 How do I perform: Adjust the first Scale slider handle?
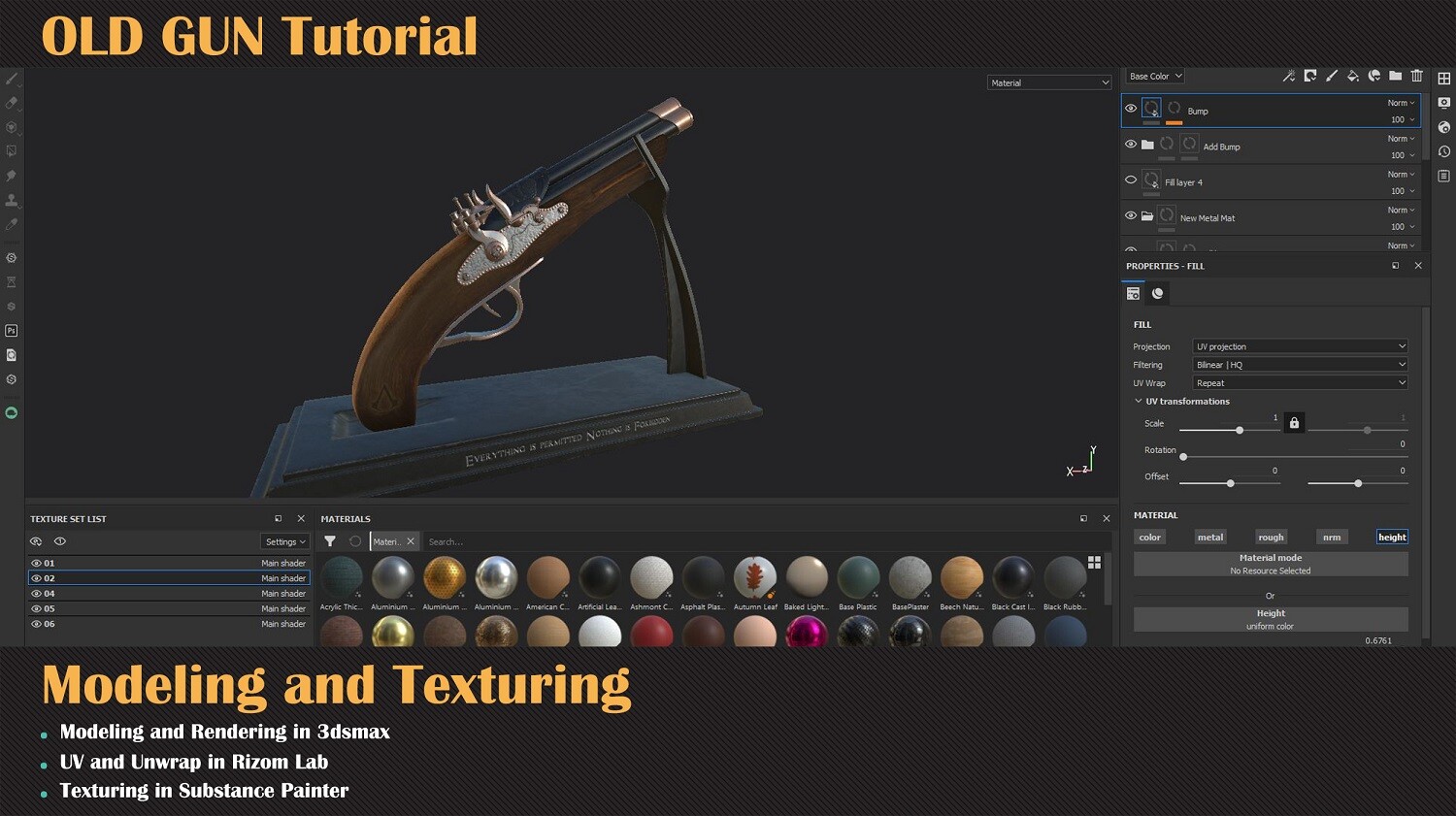point(1240,430)
